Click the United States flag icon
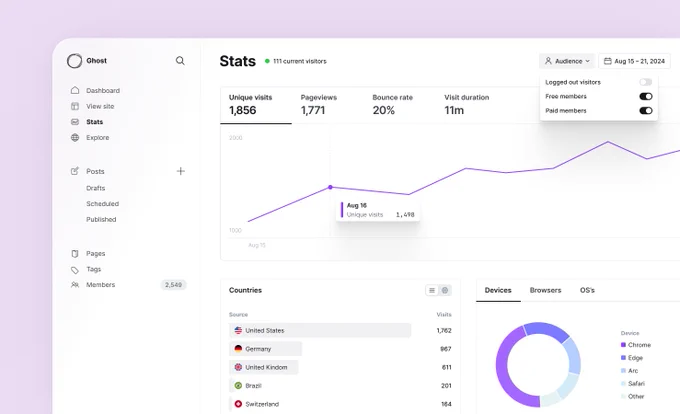The width and height of the screenshot is (680, 414). 238,330
